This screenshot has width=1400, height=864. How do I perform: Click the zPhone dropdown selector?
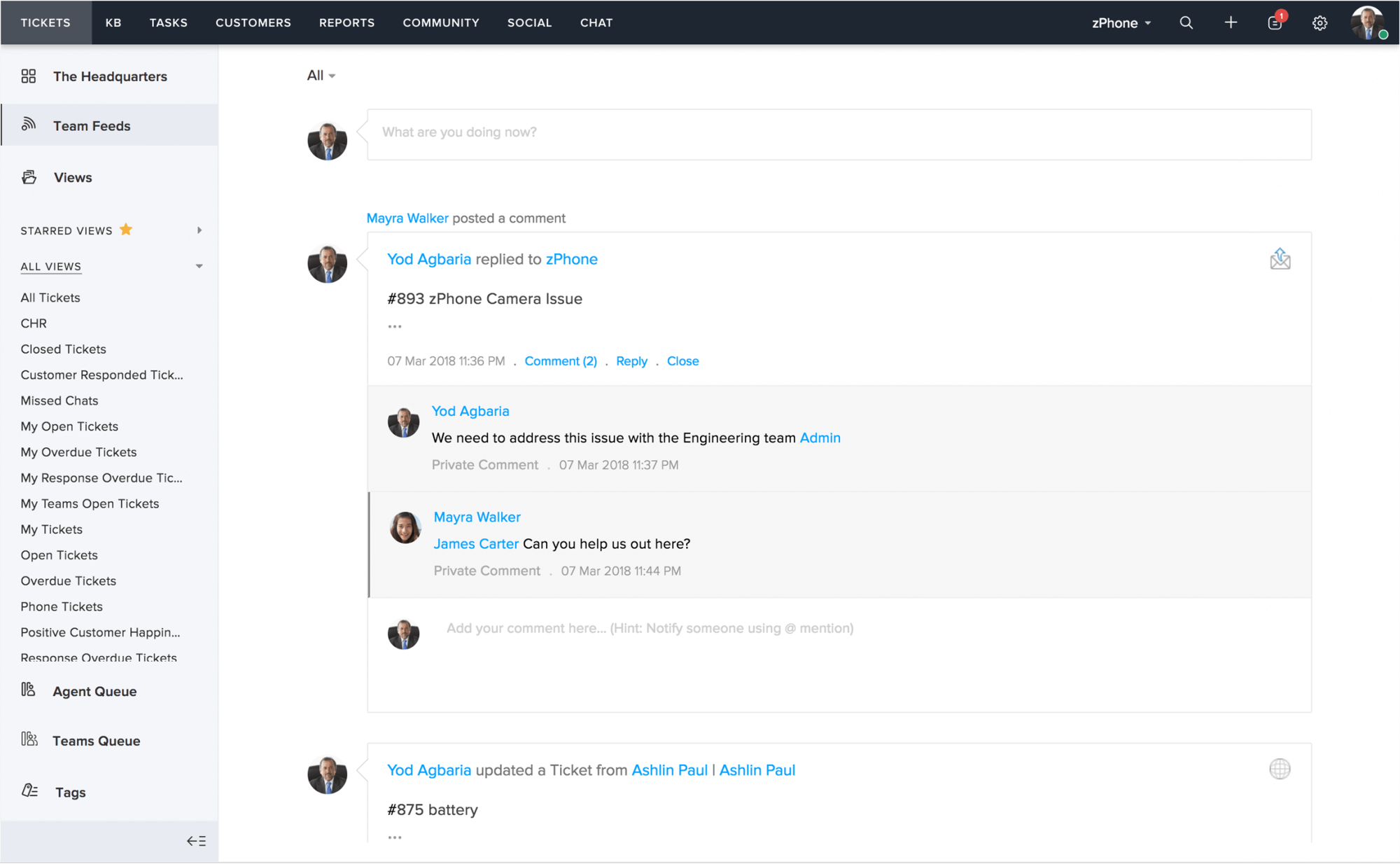tap(1121, 22)
